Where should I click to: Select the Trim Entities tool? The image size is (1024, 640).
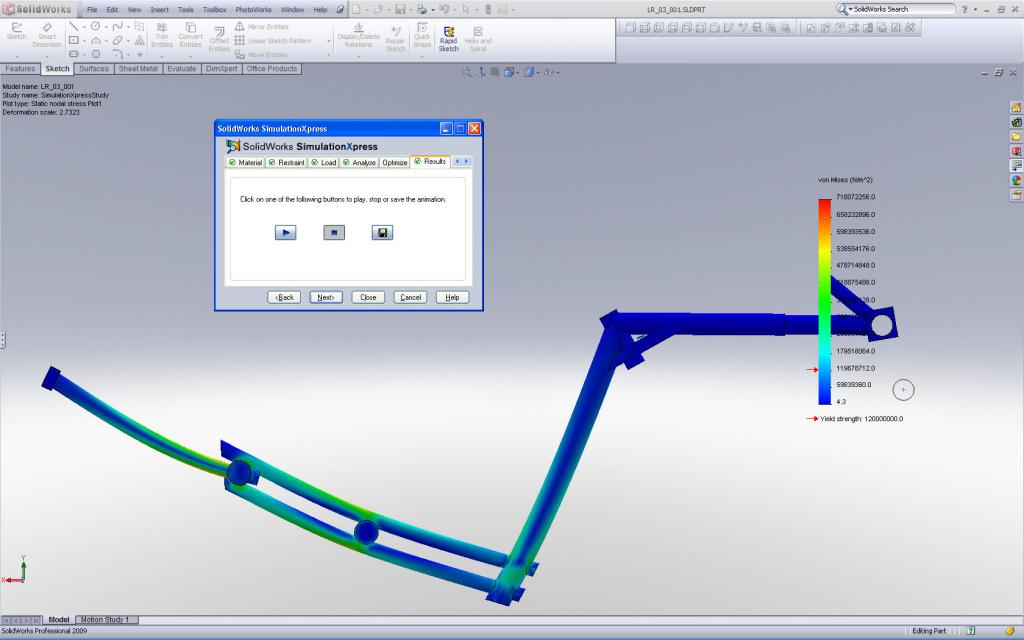click(x=161, y=36)
